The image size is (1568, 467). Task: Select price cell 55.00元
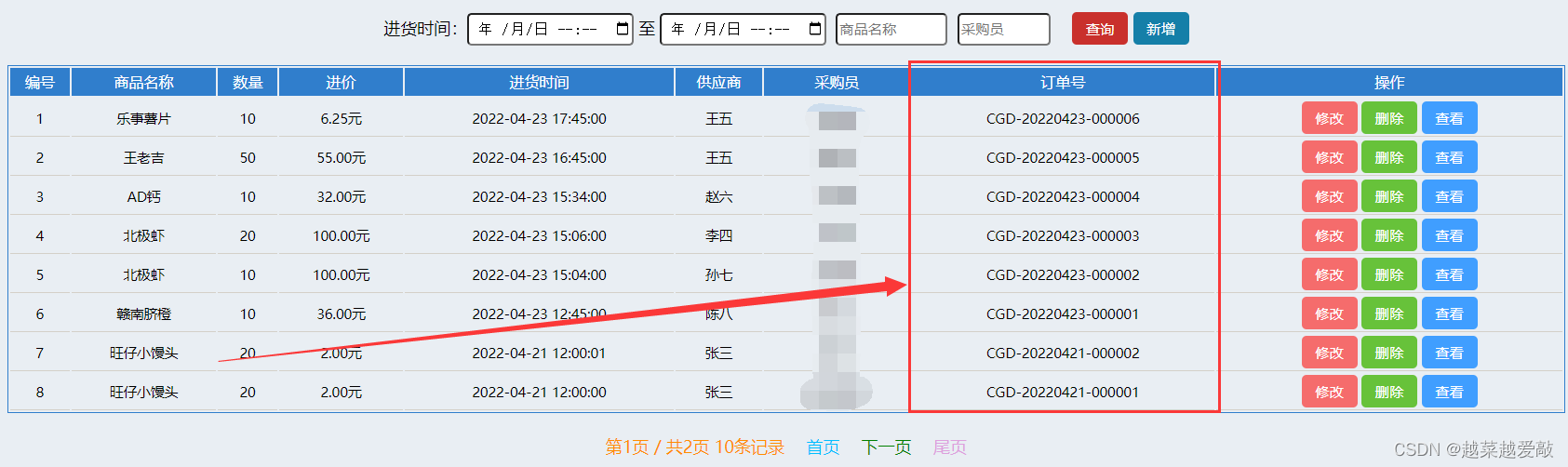(341, 157)
